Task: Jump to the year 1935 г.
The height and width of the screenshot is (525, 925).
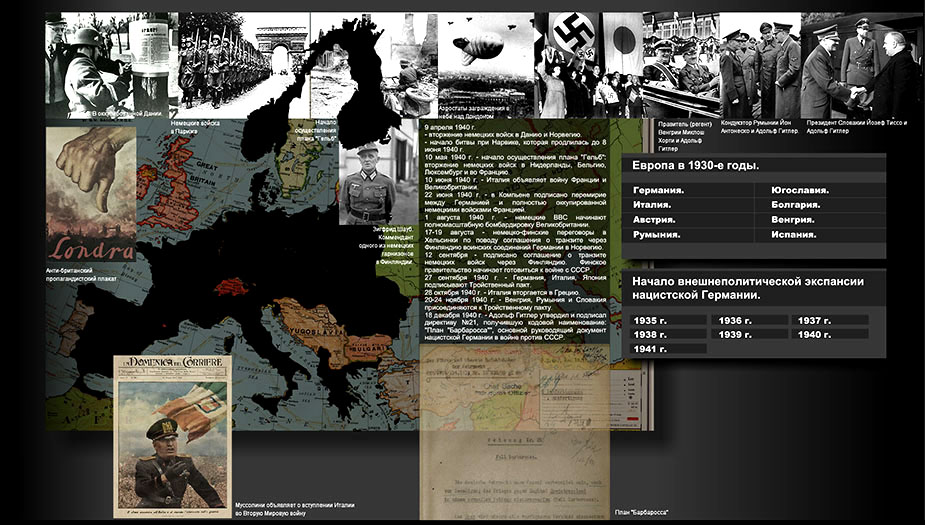Action: [650, 320]
